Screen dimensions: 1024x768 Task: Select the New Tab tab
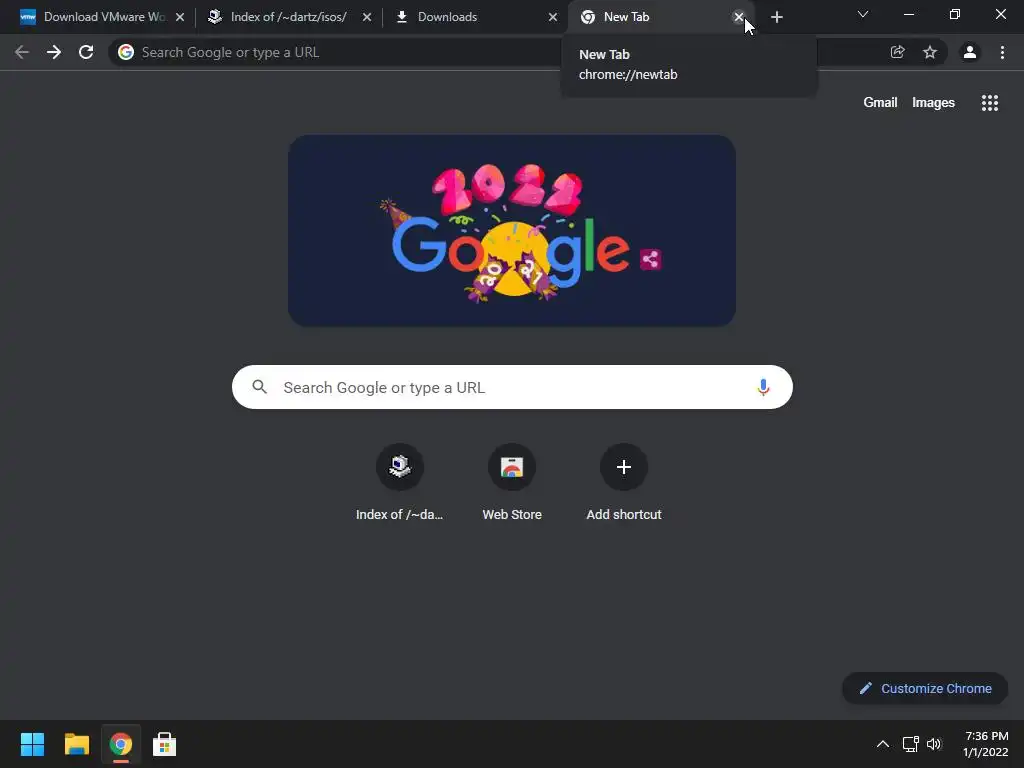coord(653,17)
